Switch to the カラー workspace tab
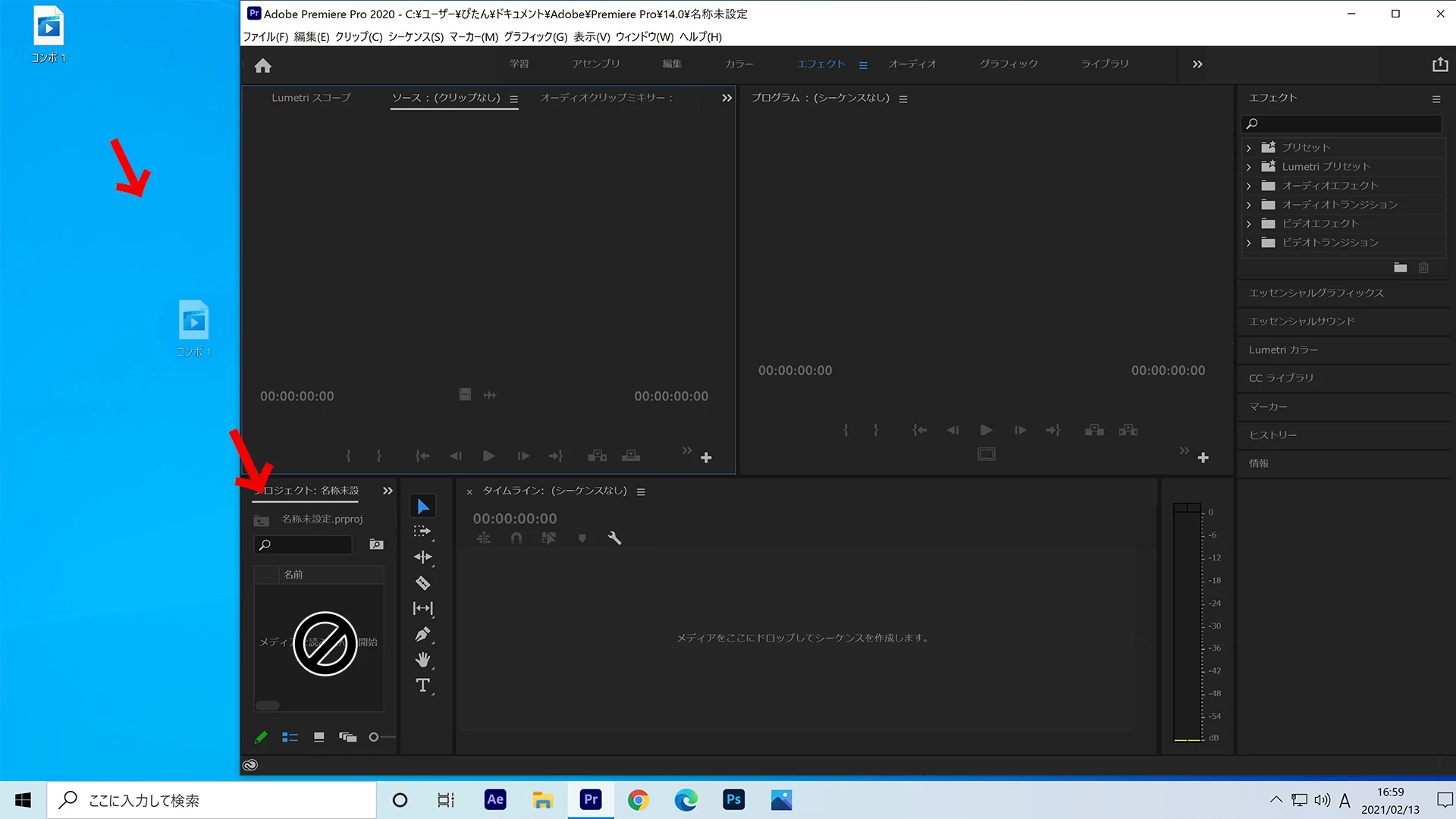This screenshot has height=819, width=1456. click(x=739, y=64)
